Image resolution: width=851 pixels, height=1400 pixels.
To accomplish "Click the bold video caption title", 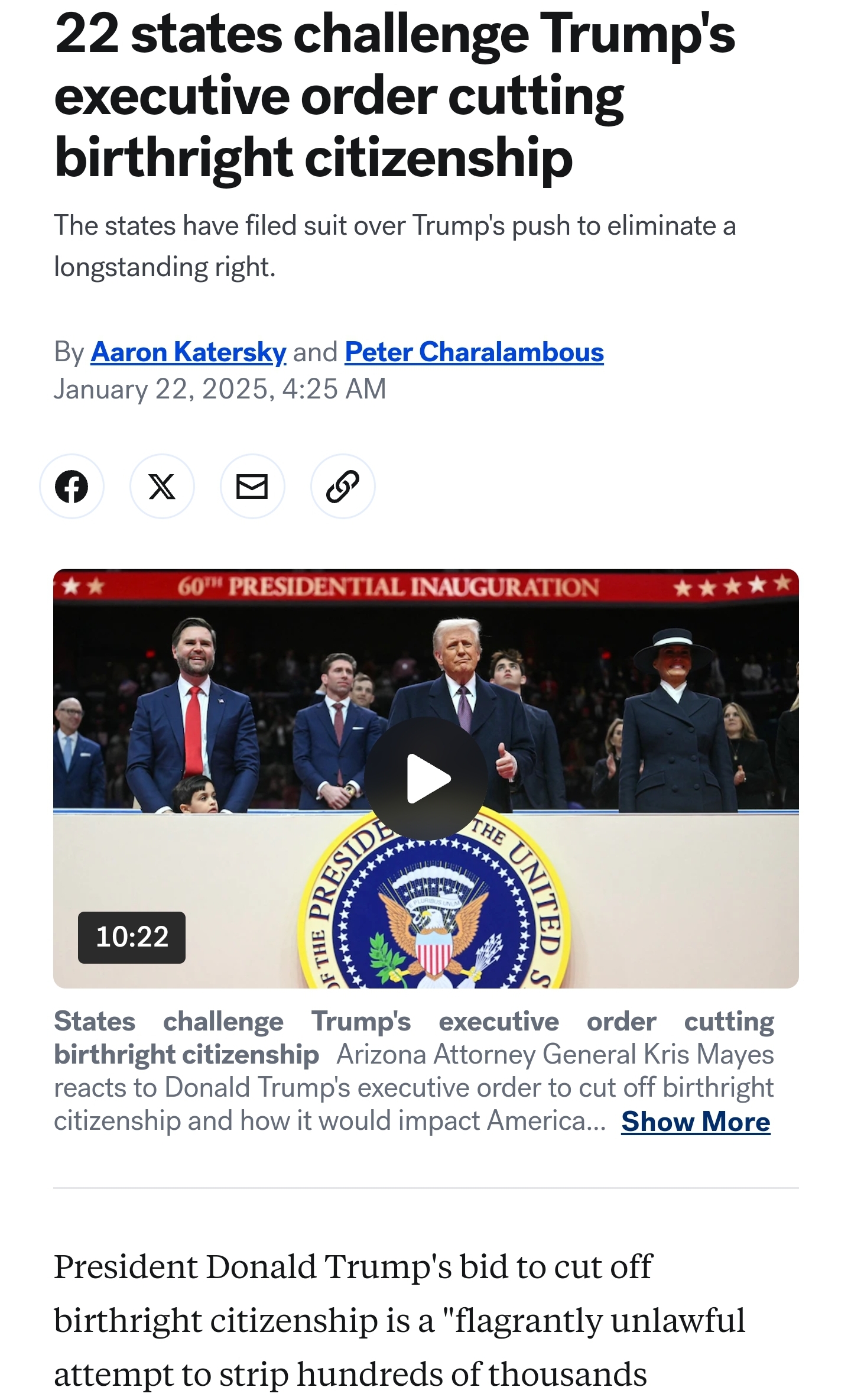I will (x=414, y=1038).
